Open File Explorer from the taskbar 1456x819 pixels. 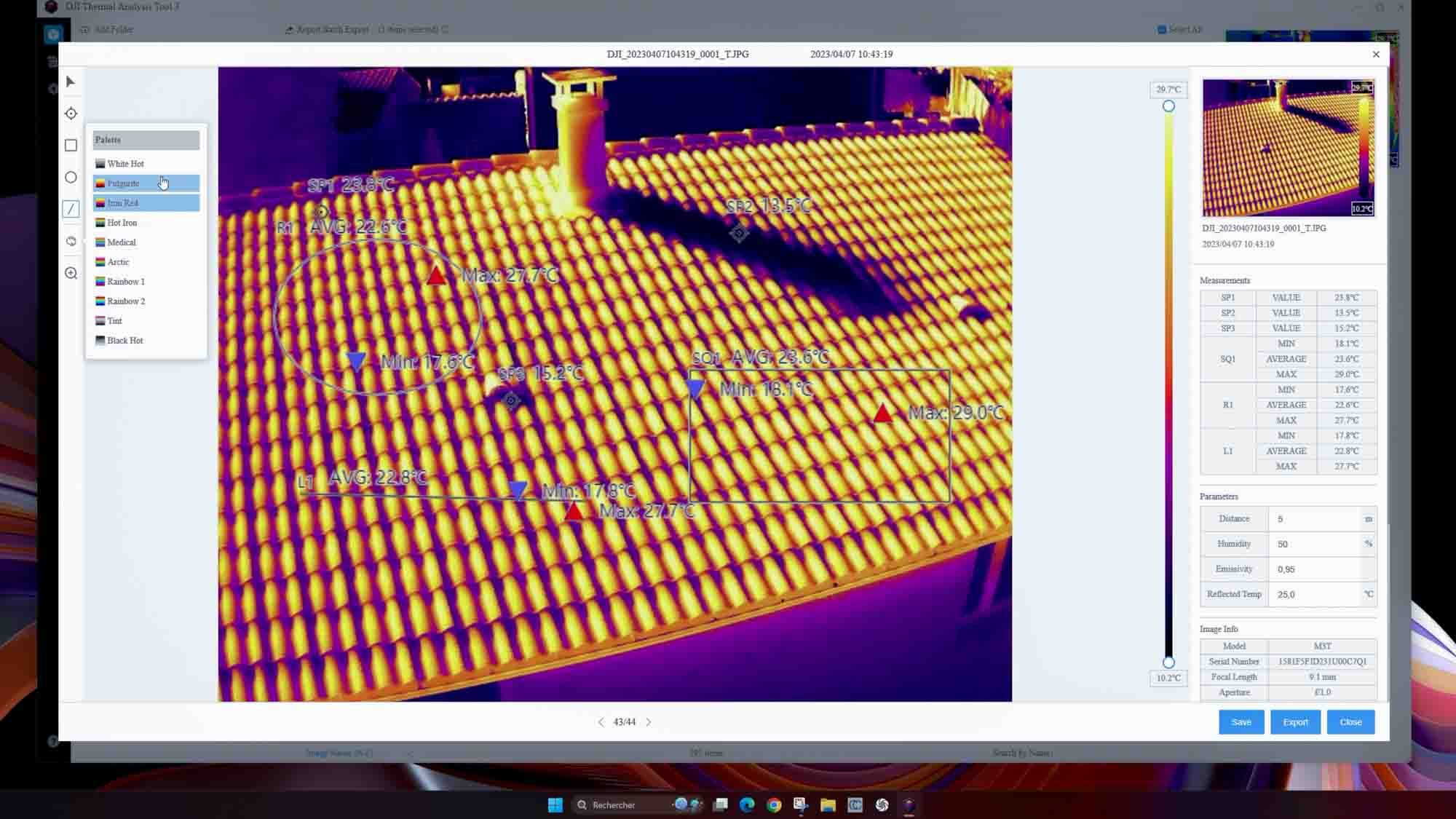(x=828, y=805)
